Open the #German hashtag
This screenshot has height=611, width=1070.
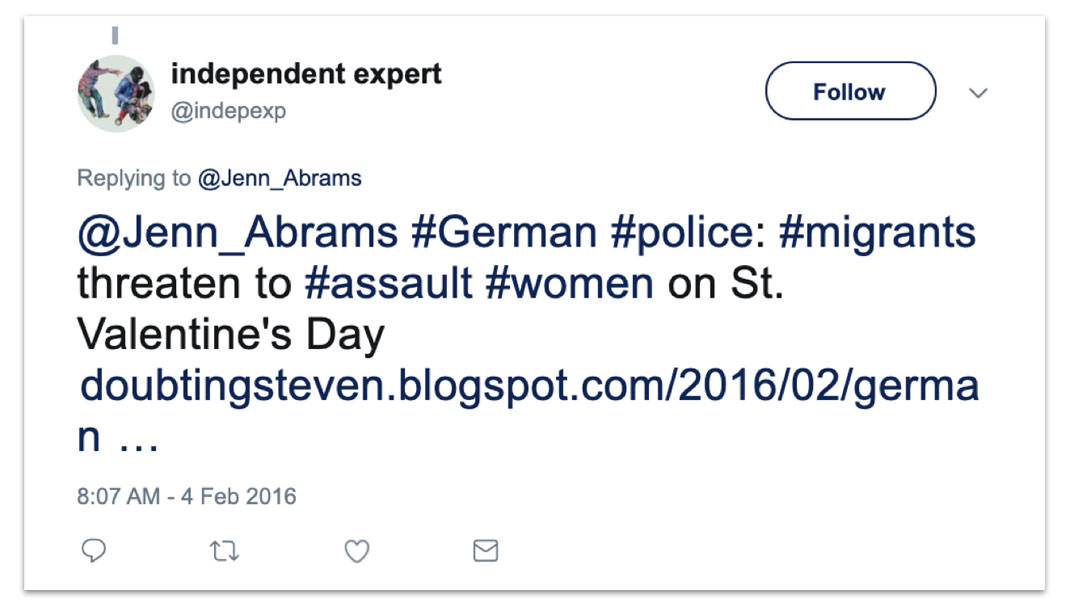click(504, 233)
